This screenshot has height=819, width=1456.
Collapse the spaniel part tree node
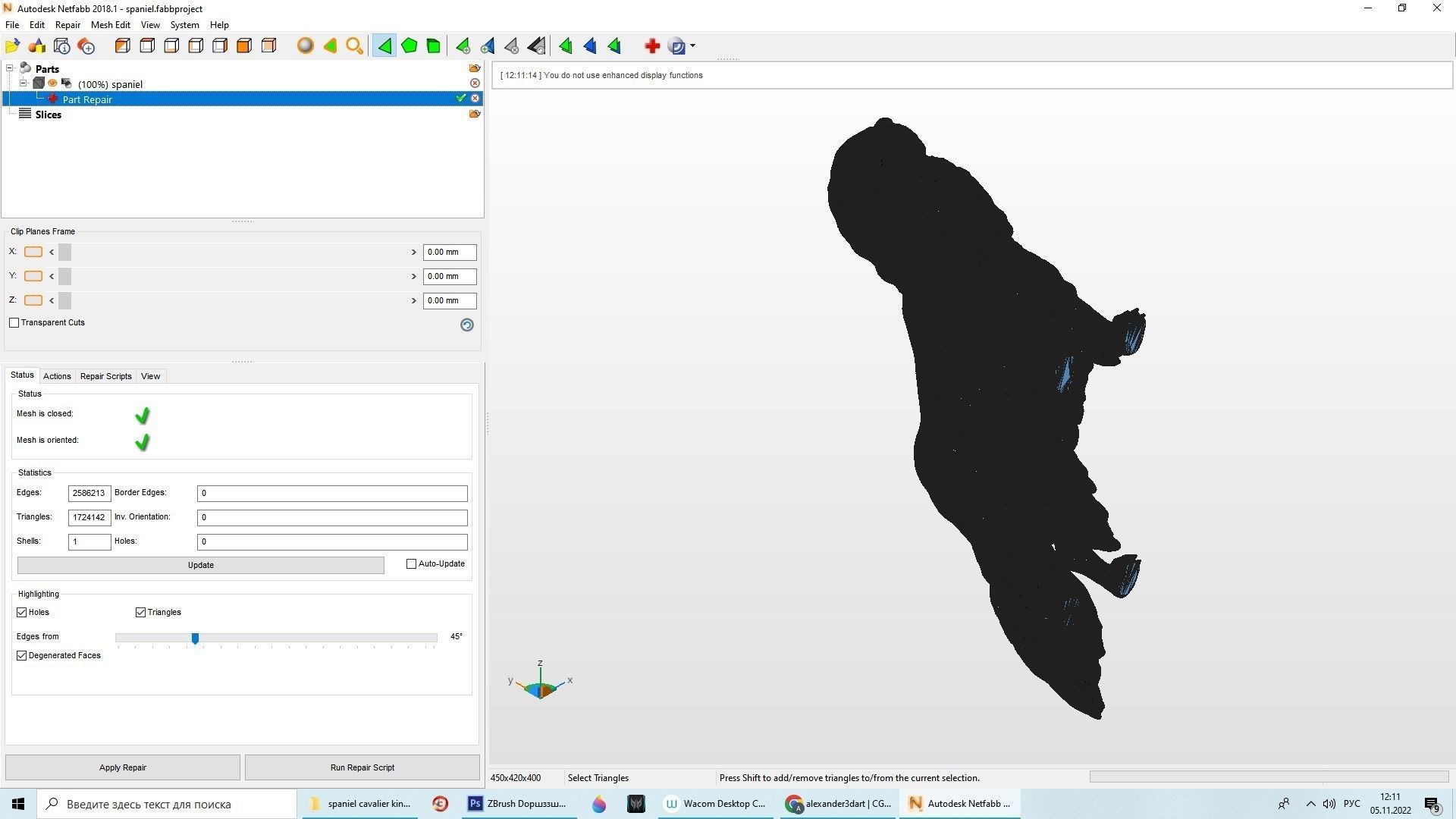click(x=24, y=83)
